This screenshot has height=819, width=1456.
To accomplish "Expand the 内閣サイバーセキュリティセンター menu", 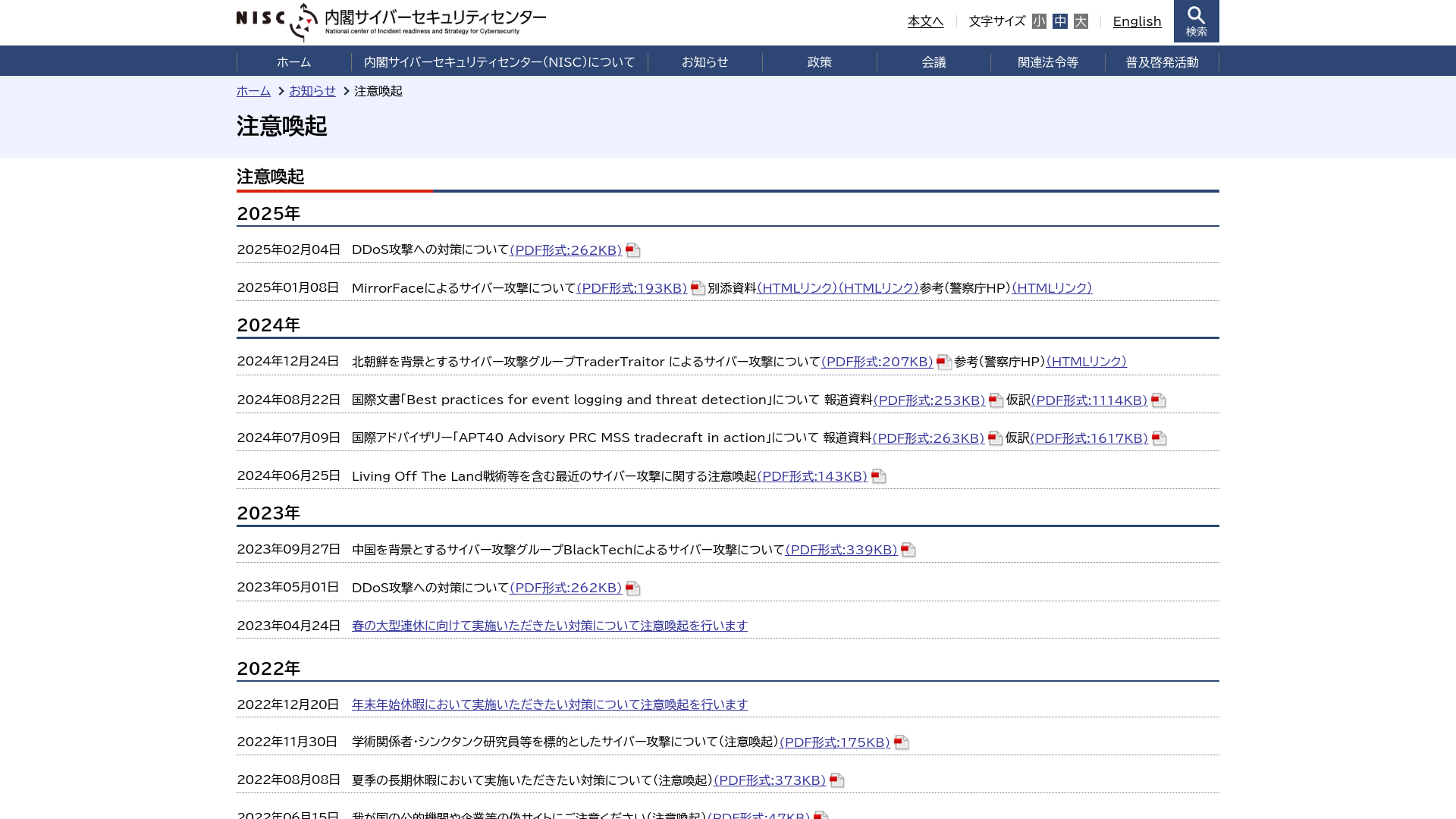I will tap(498, 62).
